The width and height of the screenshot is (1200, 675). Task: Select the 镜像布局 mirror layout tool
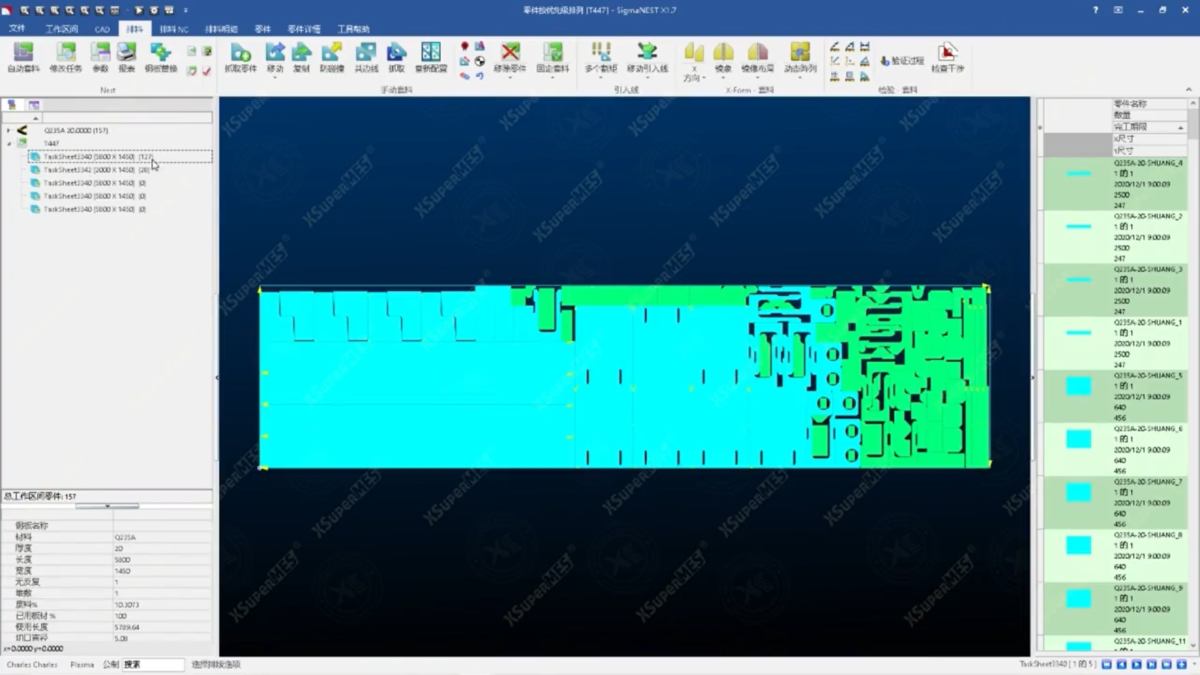coord(757,57)
